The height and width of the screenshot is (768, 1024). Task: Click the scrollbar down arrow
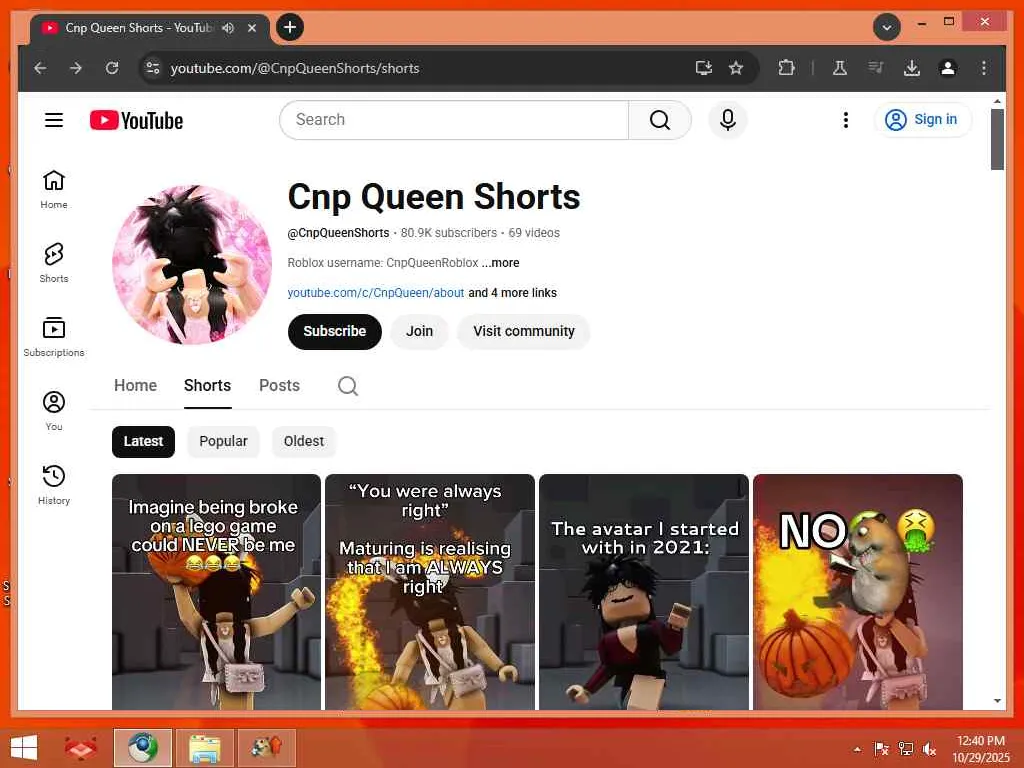[x=997, y=701]
